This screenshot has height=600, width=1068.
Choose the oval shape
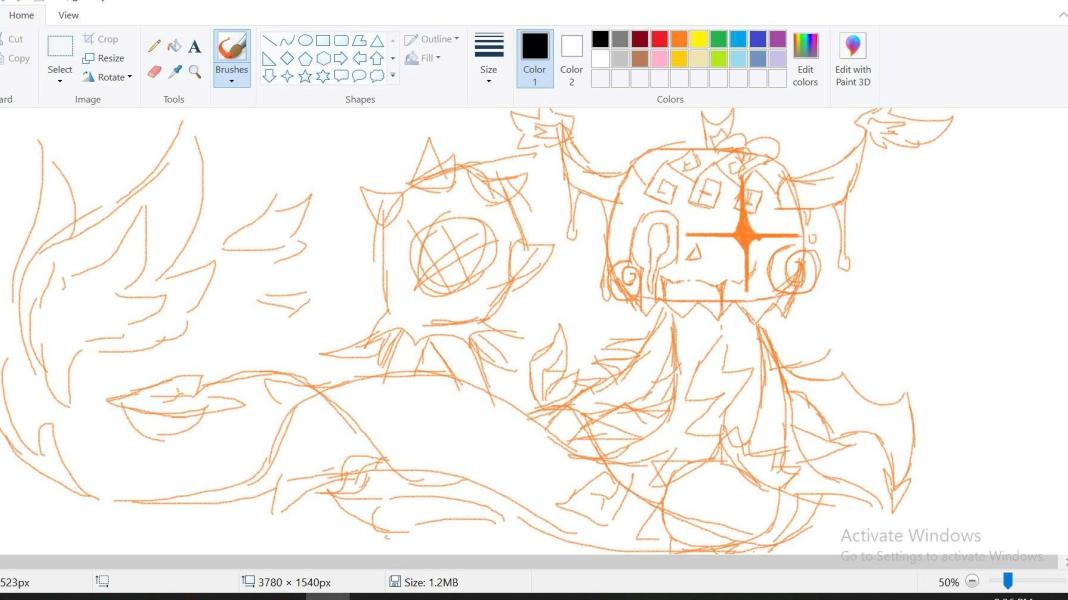click(305, 41)
